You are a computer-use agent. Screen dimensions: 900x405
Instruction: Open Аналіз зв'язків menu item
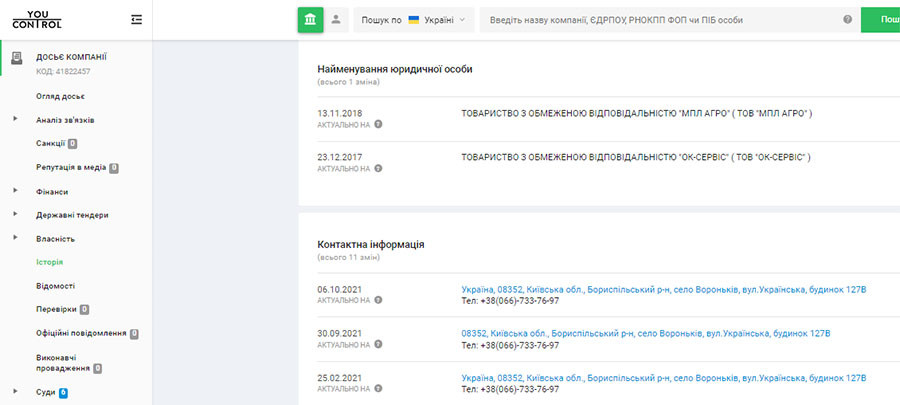(x=65, y=120)
